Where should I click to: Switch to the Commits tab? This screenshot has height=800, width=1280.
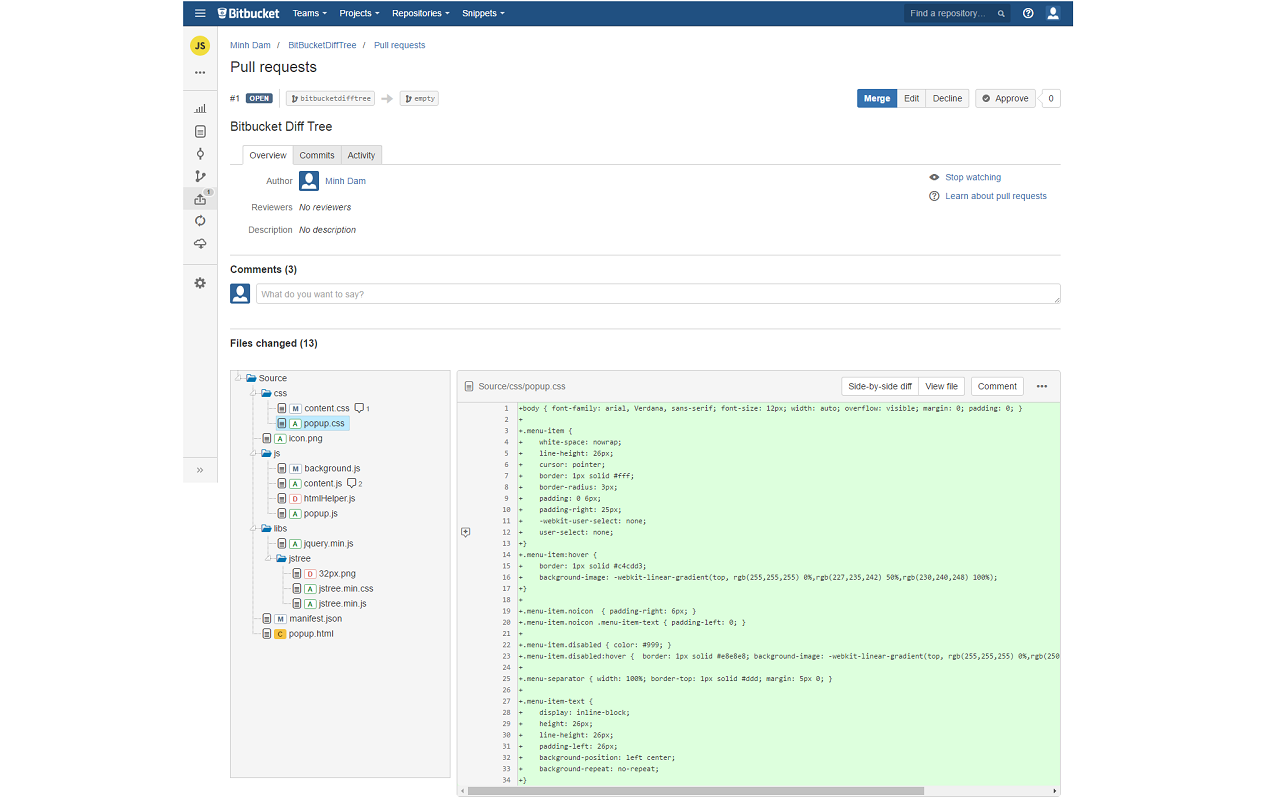[x=316, y=155]
